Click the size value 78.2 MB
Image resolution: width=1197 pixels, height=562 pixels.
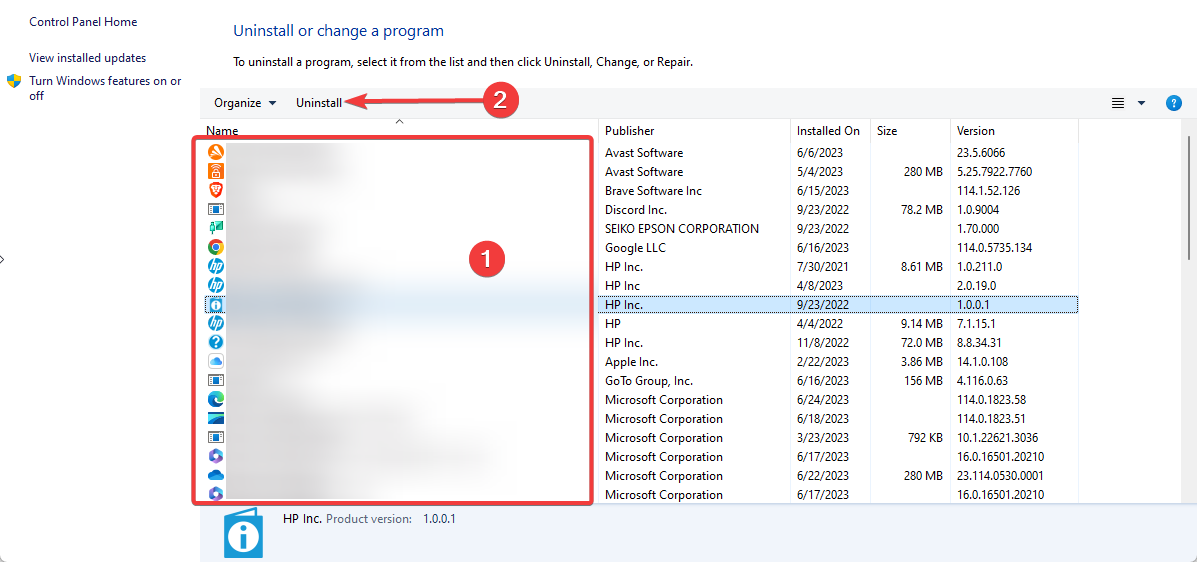tap(922, 209)
